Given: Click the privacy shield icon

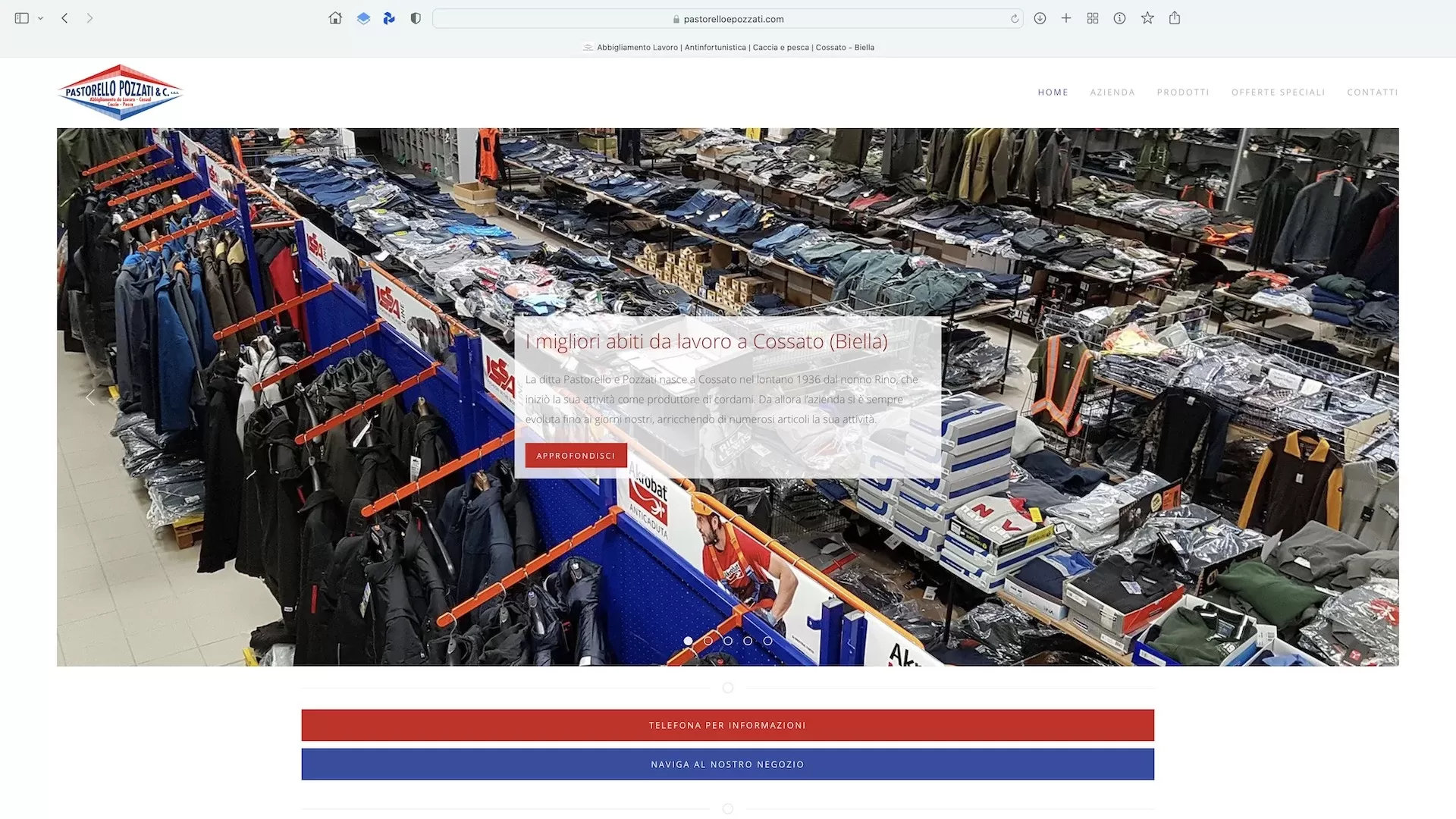Looking at the screenshot, I should [x=416, y=18].
